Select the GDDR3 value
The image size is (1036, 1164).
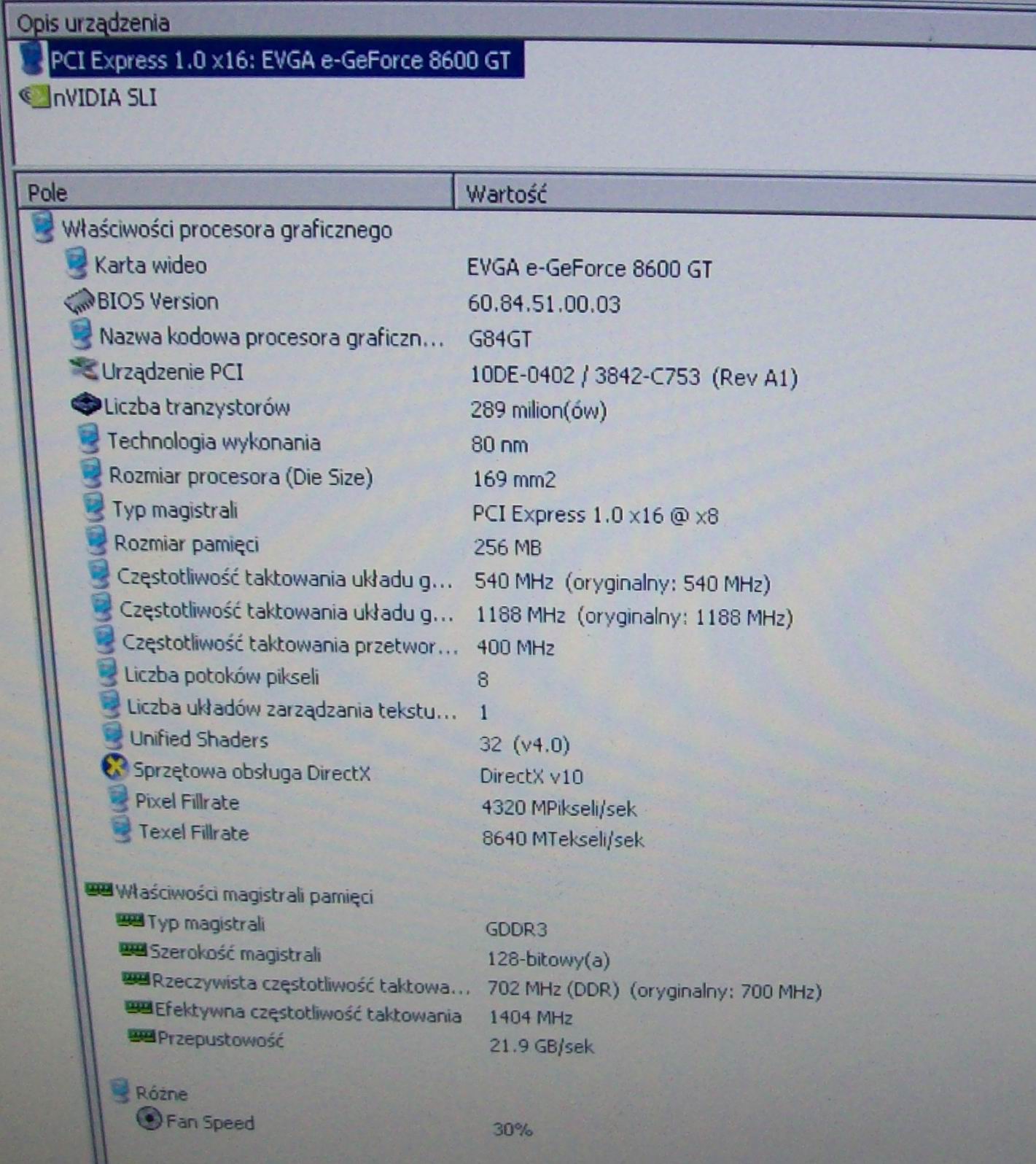516,929
